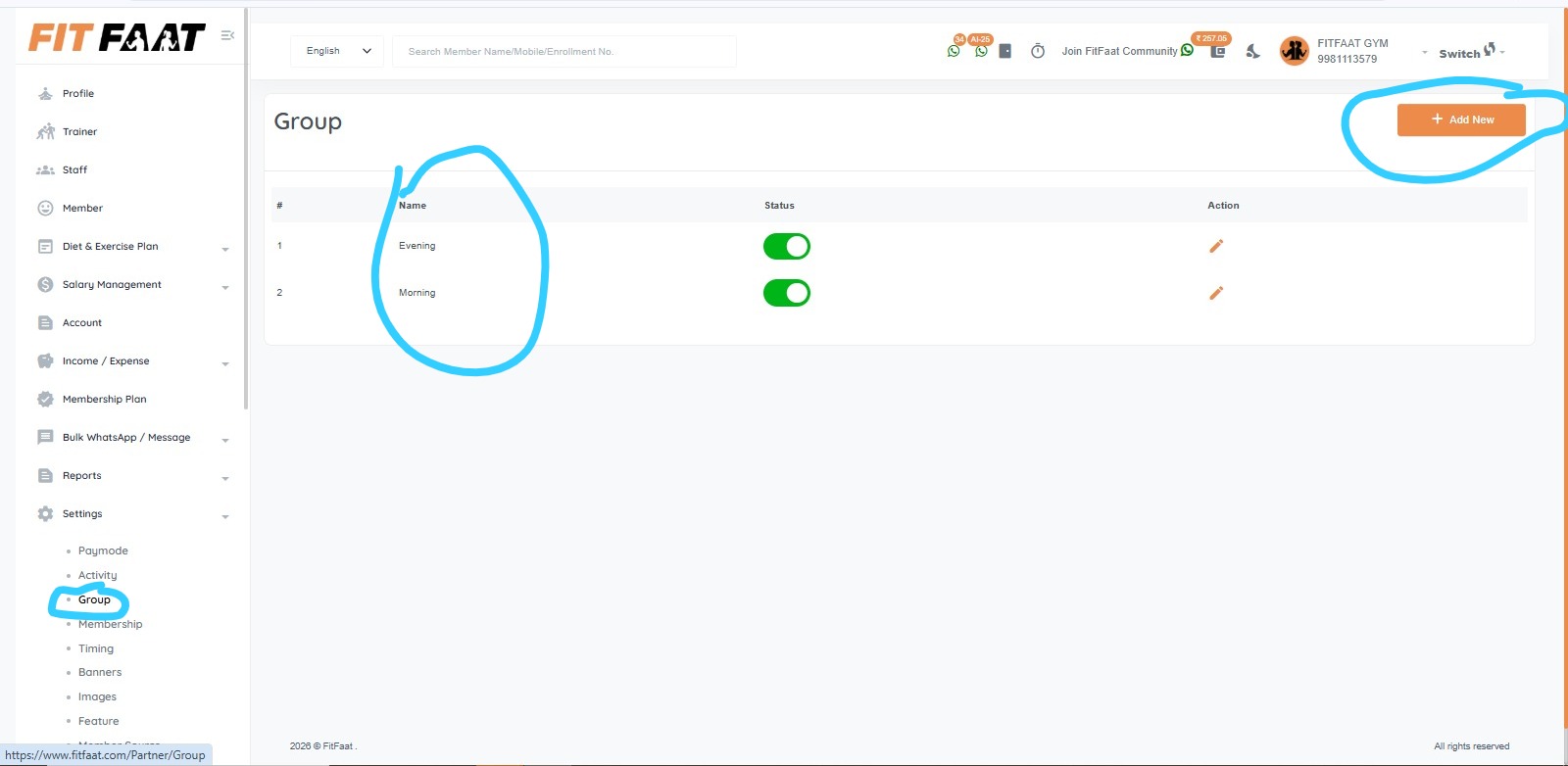1568x766 pixels.
Task: Click the Member smiley icon
Action: click(x=45, y=208)
